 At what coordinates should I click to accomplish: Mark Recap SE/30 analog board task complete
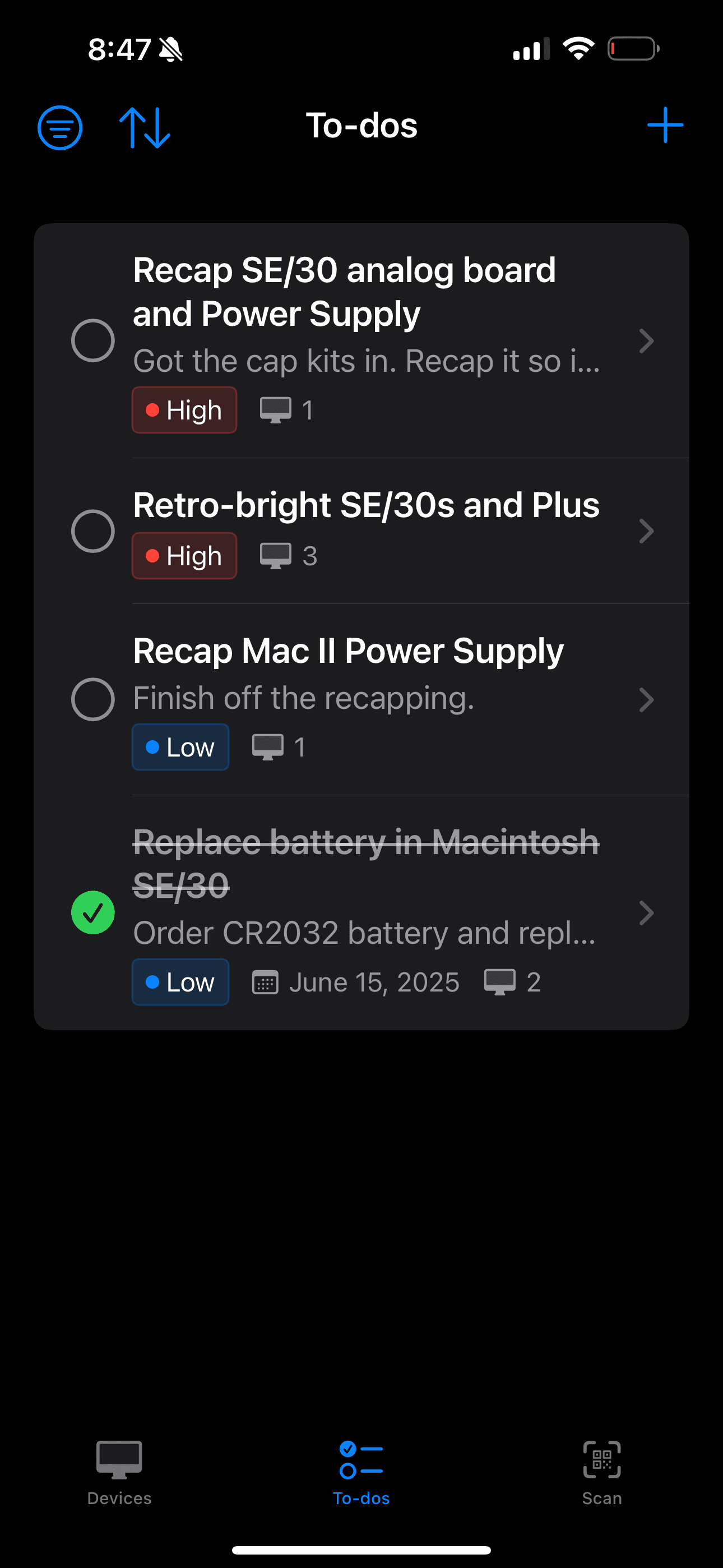(x=93, y=340)
